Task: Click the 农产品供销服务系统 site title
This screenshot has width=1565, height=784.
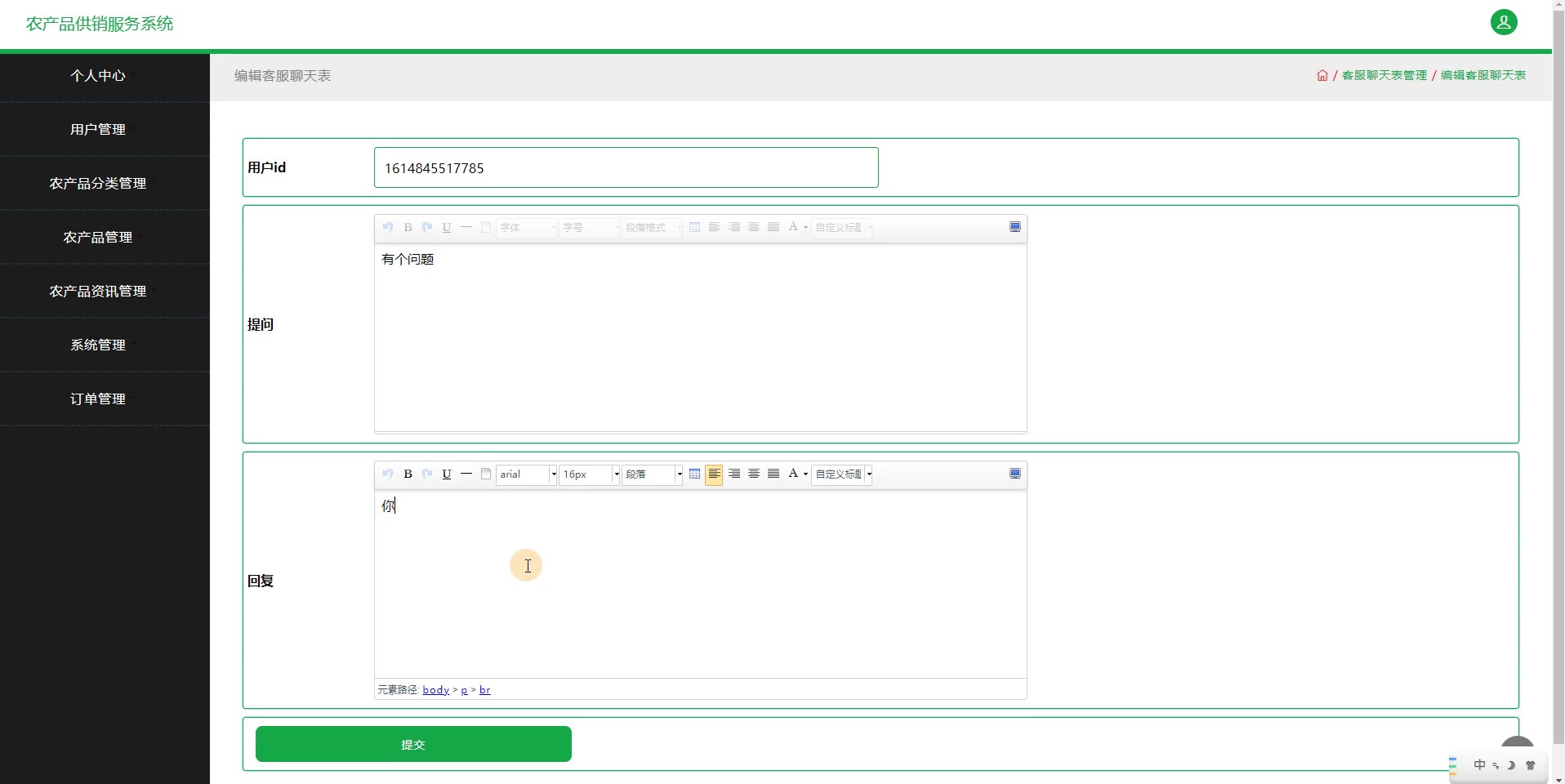Action: click(100, 24)
